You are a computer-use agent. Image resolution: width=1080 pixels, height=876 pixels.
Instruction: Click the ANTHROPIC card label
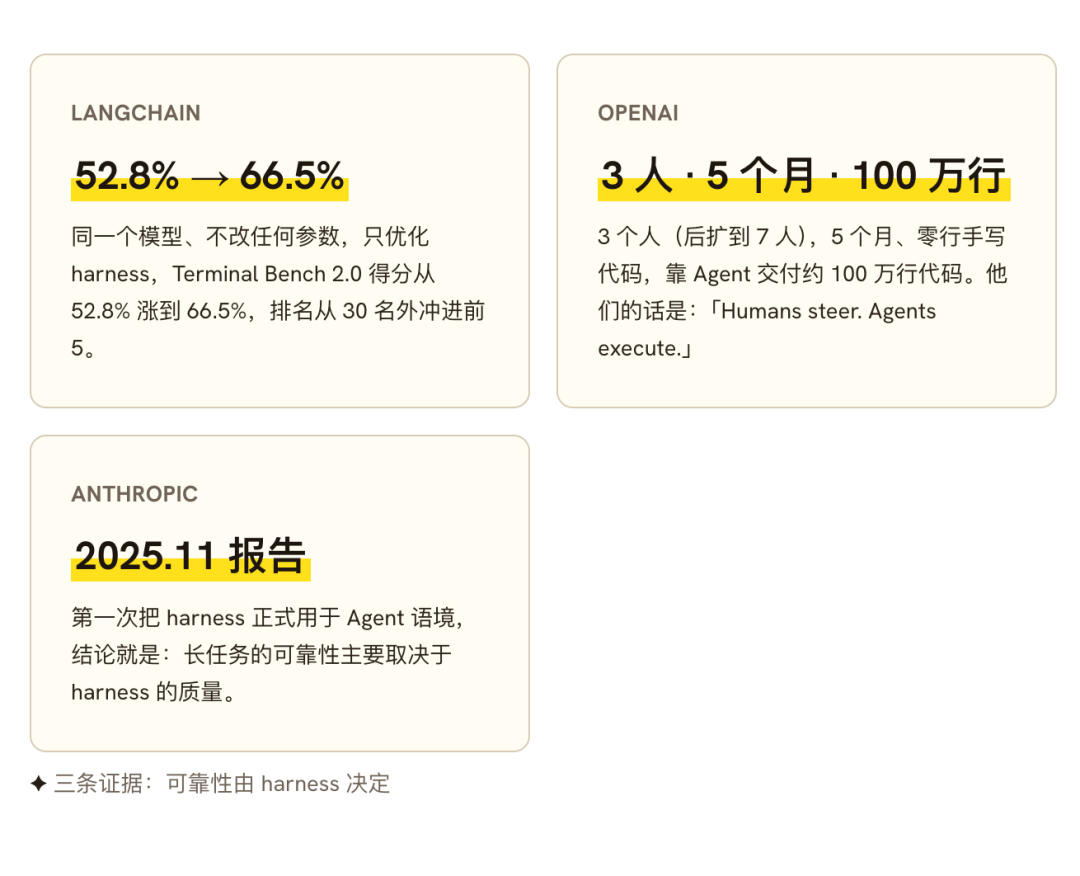pyautogui.click(x=134, y=494)
